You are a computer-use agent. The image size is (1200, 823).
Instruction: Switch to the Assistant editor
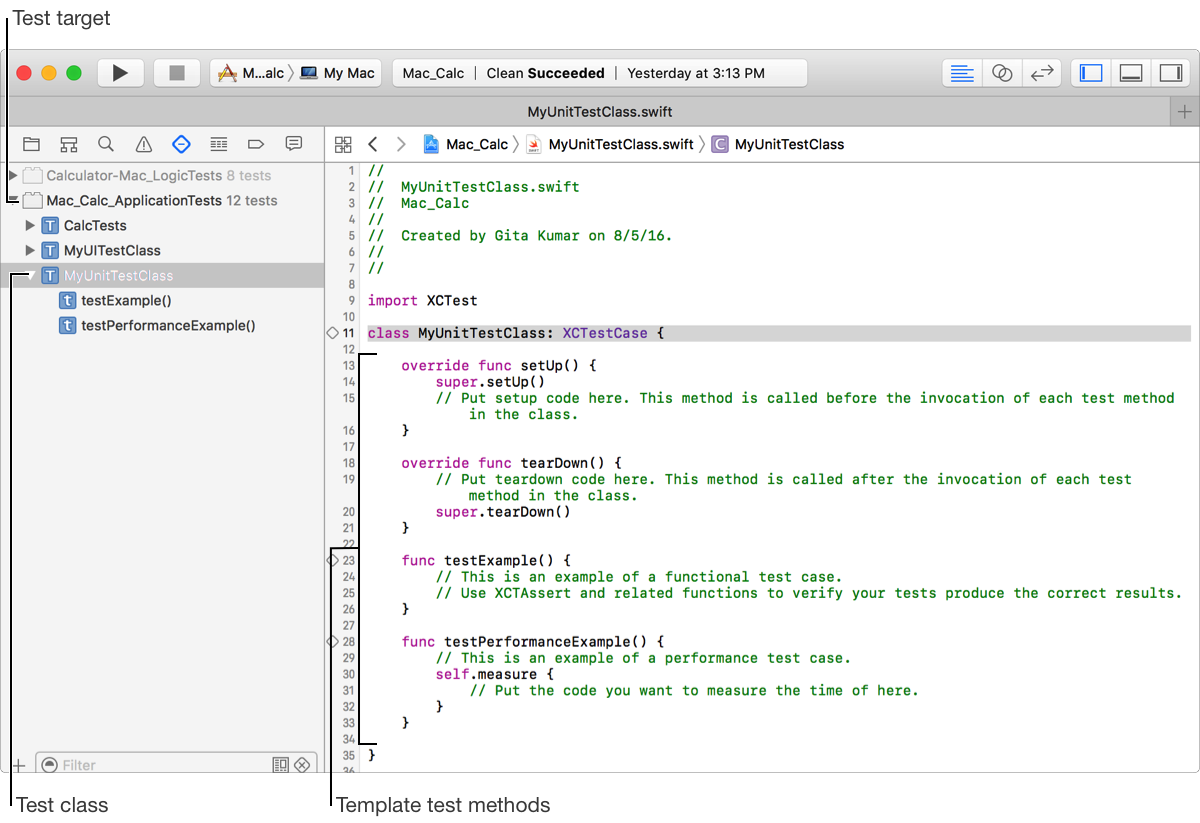[x=1002, y=73]
